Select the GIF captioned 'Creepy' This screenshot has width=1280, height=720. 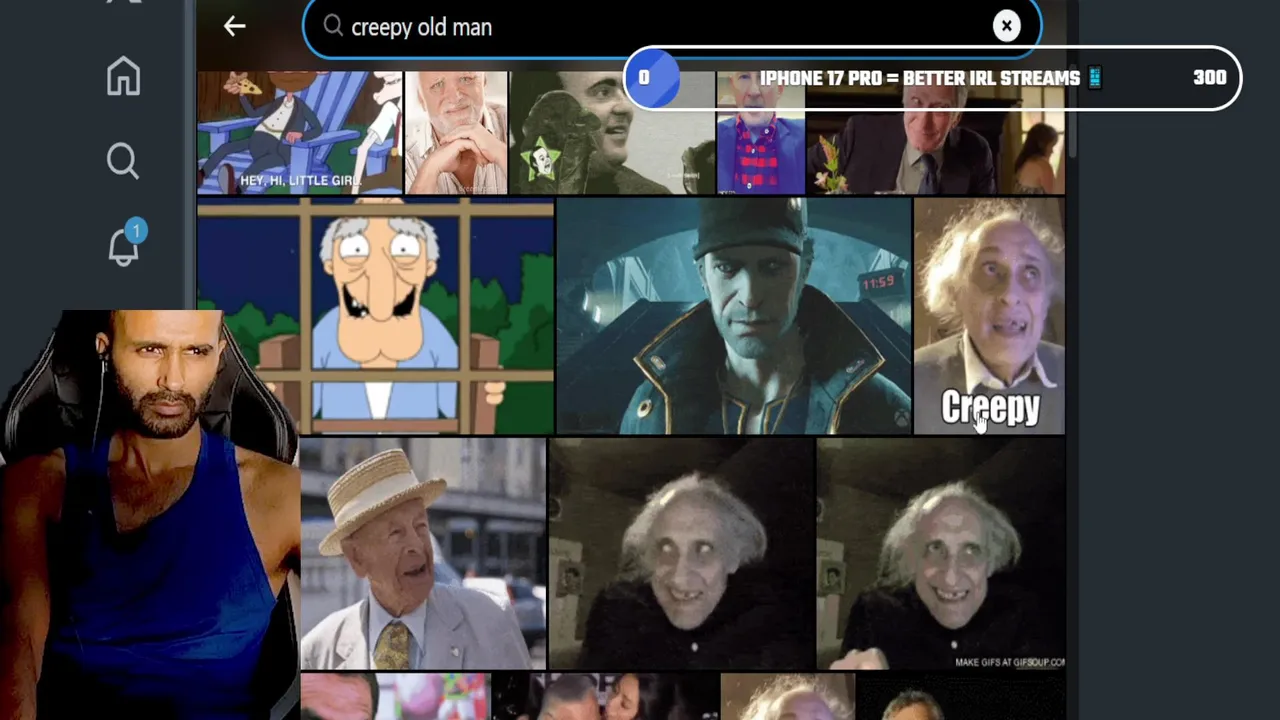(x=989, y=316)
